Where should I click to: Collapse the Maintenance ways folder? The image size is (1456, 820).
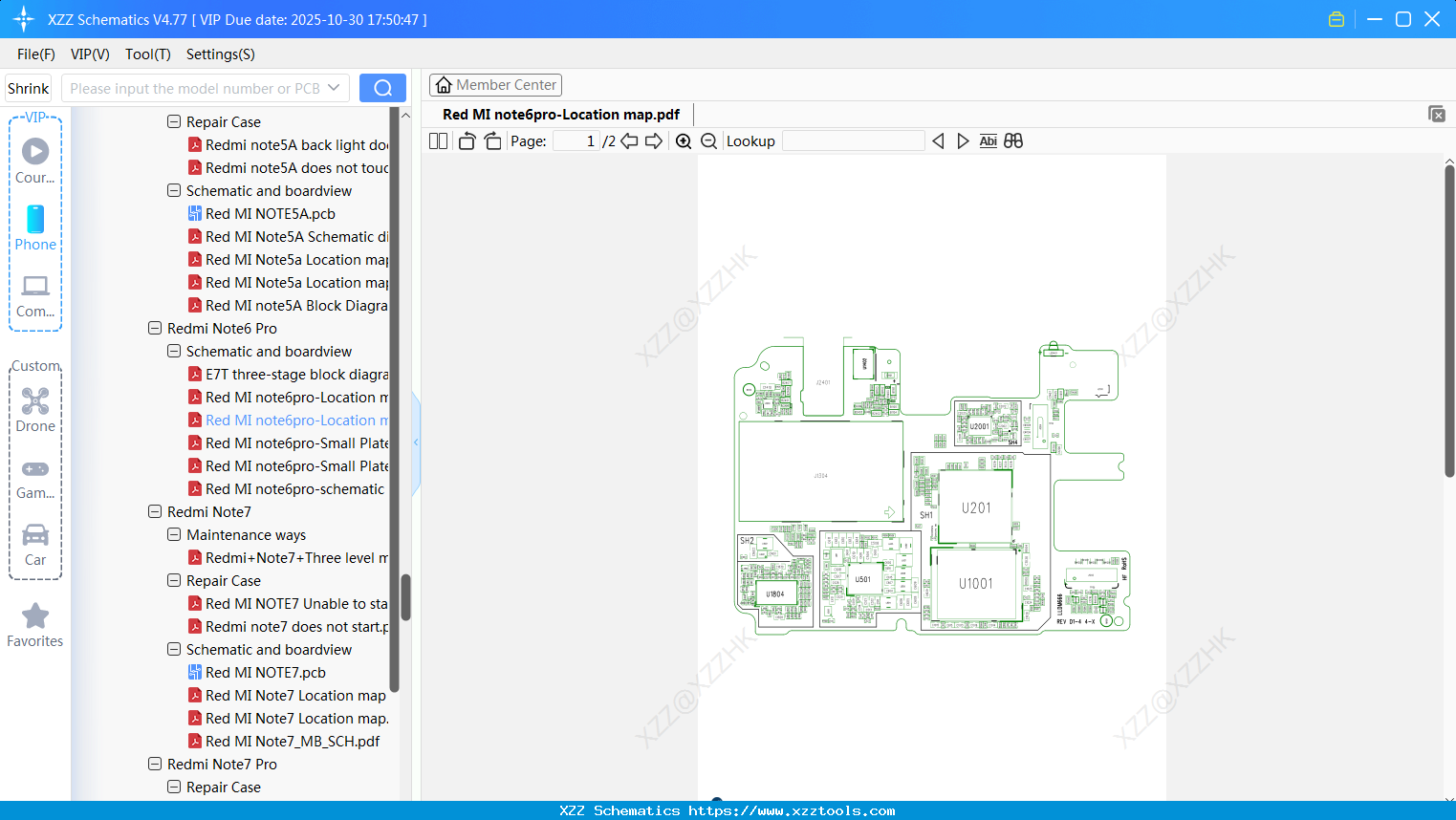[x=174, y=534]
